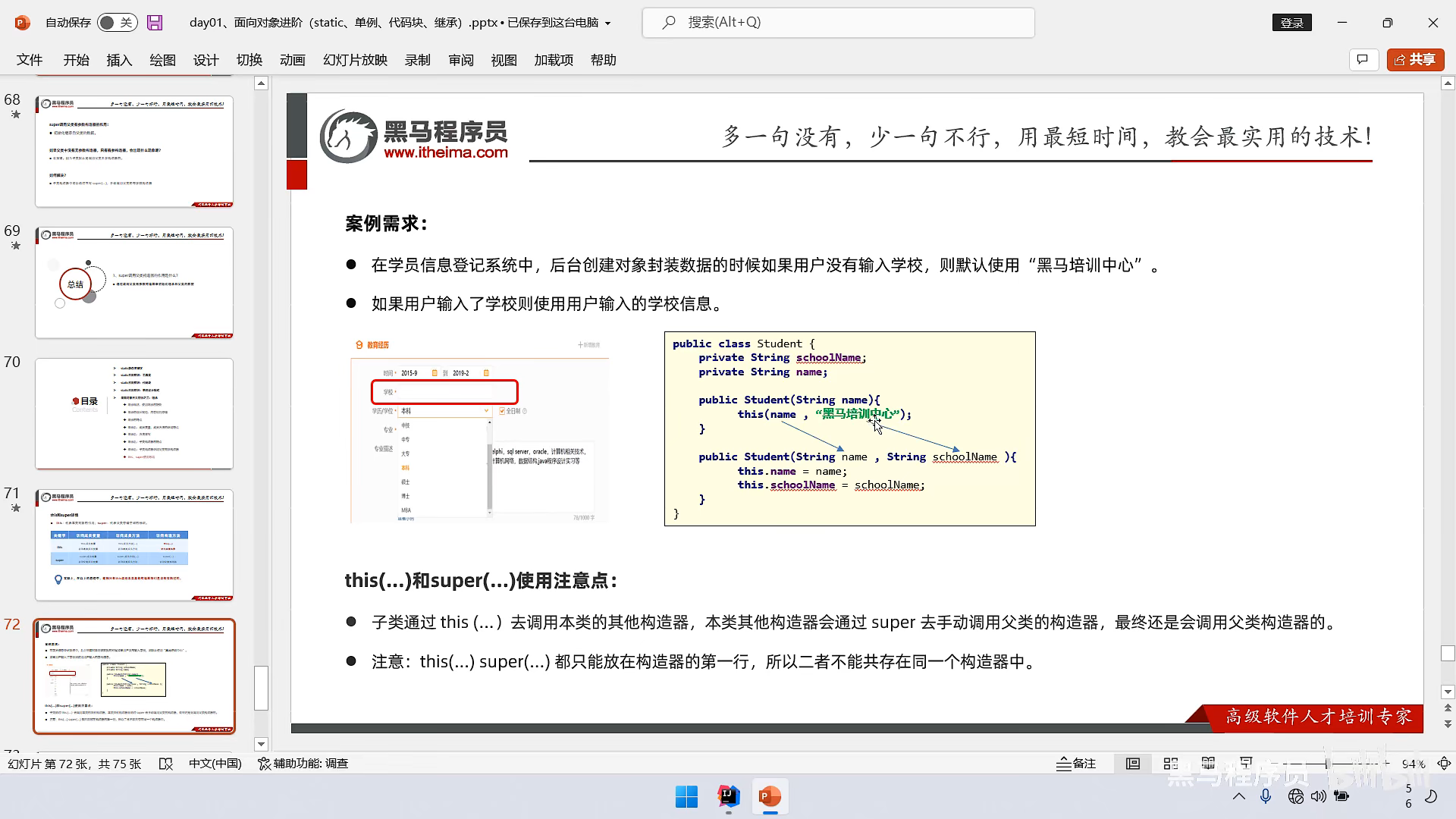Image resolution: width=1456 pixels, height=819 pixels.
Task: Start slideshow from status bar icon
Action: click(1246, 764)
